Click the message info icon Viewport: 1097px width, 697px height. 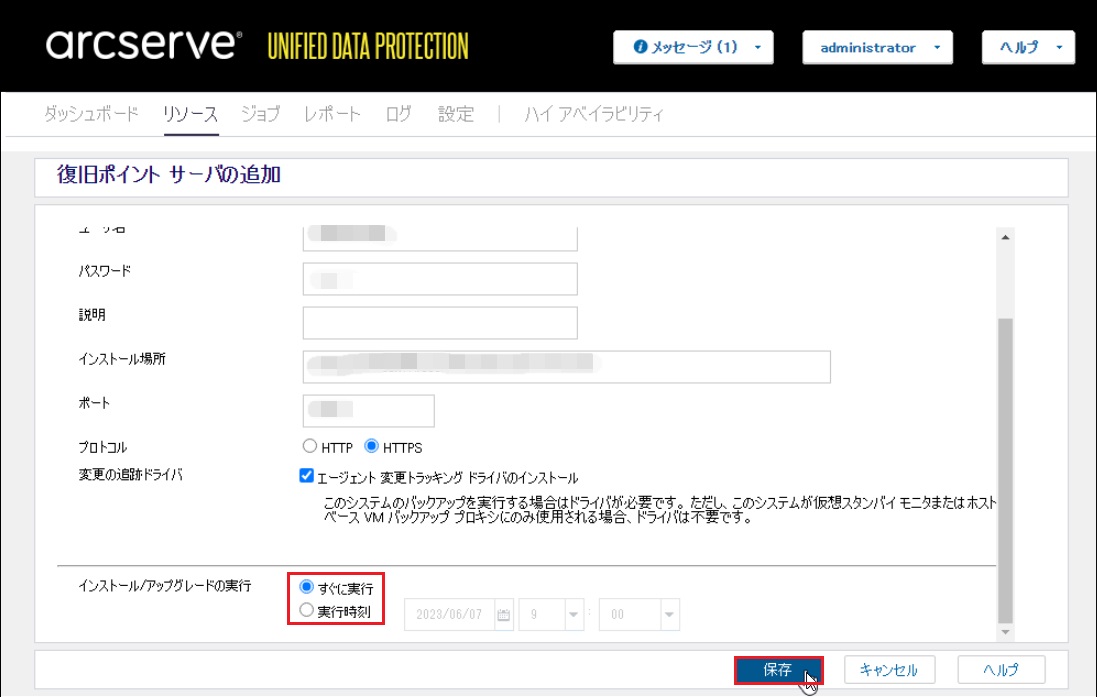point(640,47)
